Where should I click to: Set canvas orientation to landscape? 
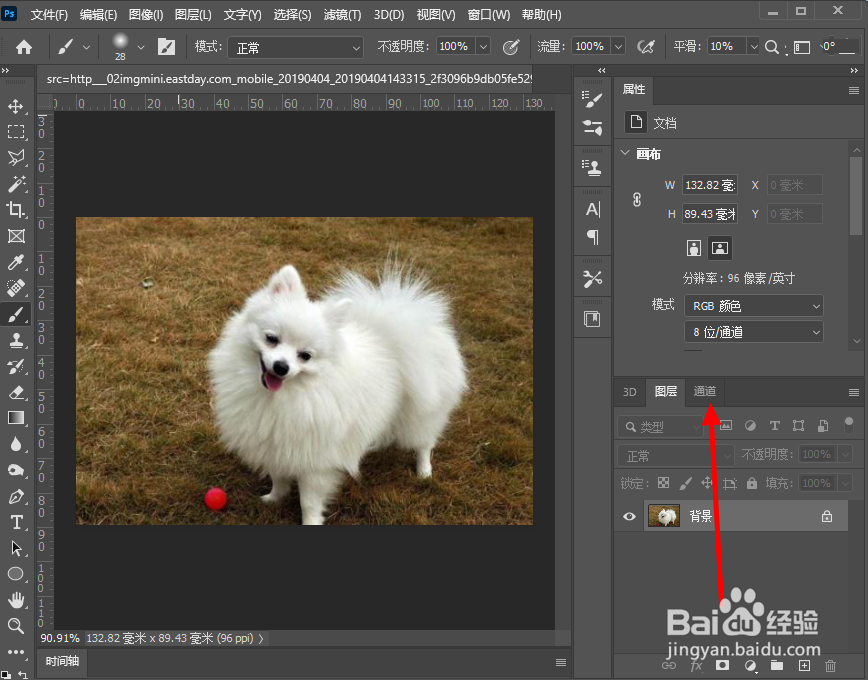click(720, 248)
